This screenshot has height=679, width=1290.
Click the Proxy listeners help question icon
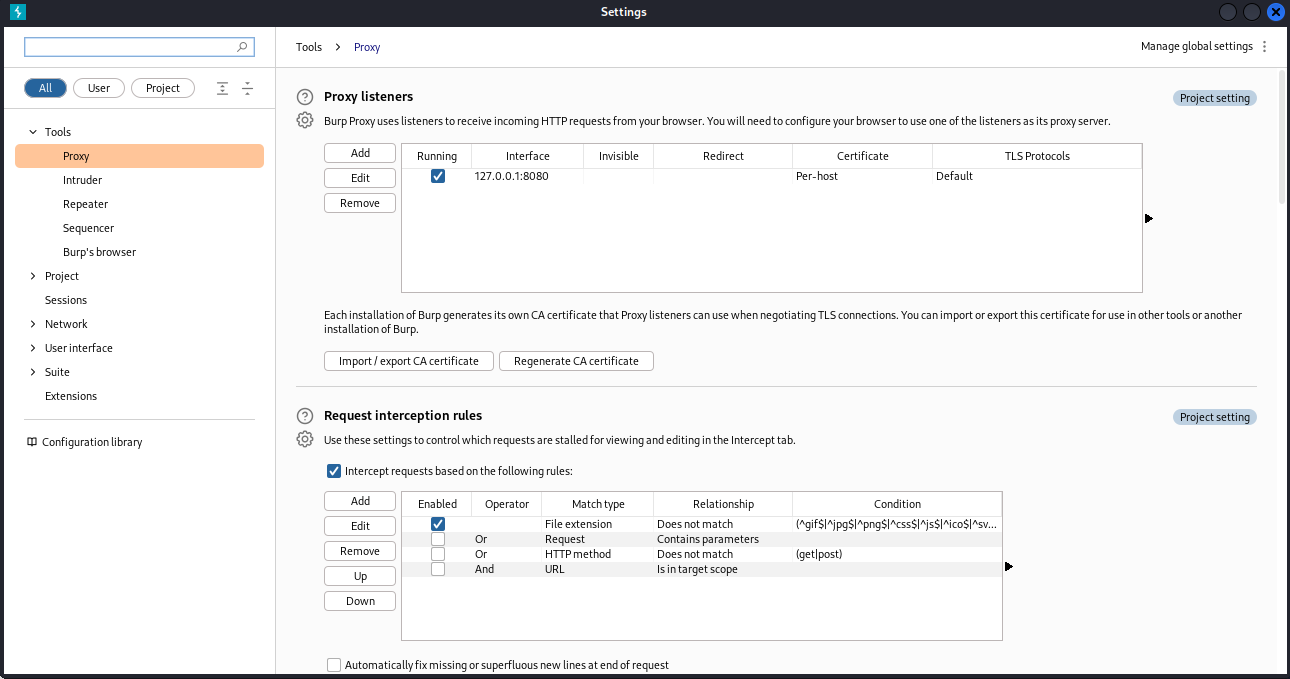point(305,97)
